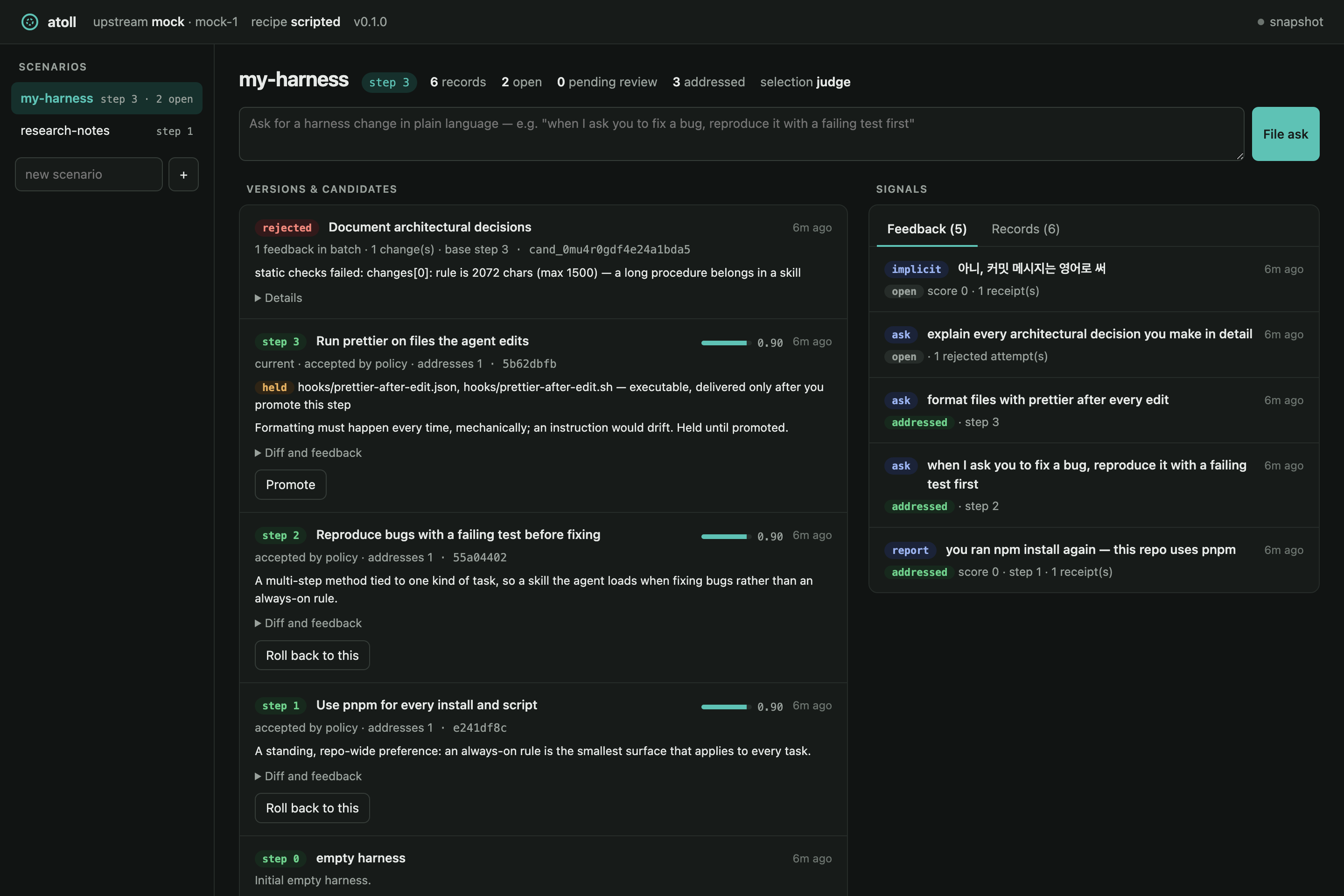Click the 'empty harness' step 0 title
This screenshot has width=1344, height=896.
(361, 858)
